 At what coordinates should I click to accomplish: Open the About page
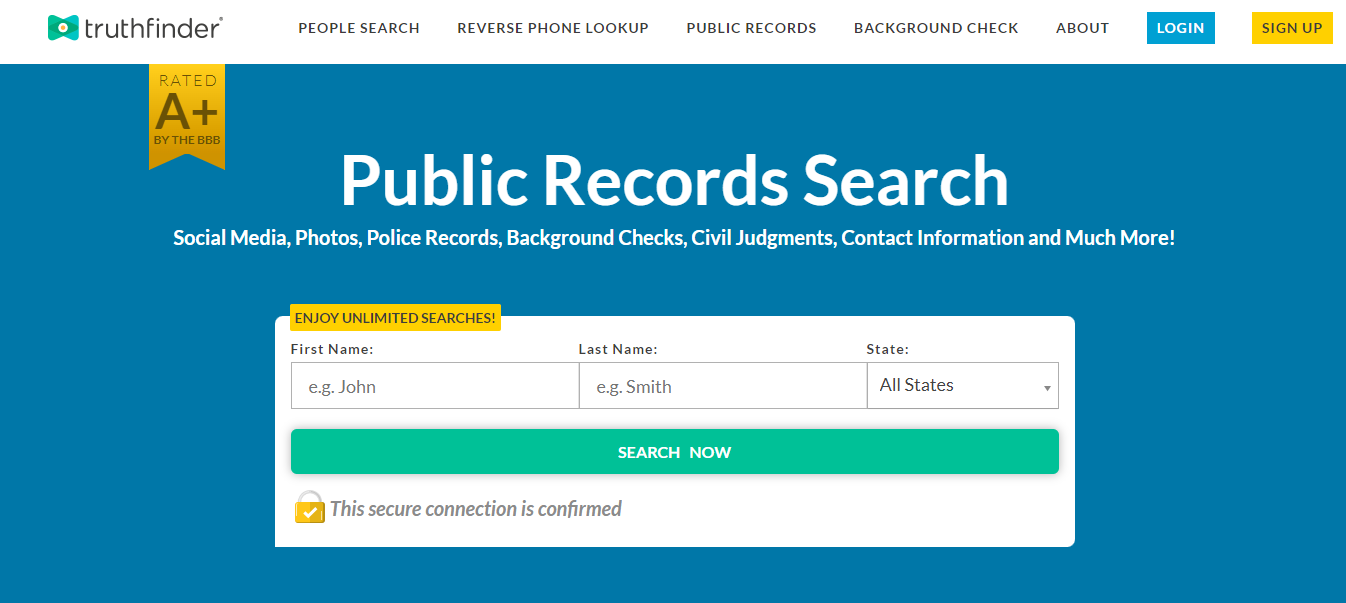[1082, 28]
